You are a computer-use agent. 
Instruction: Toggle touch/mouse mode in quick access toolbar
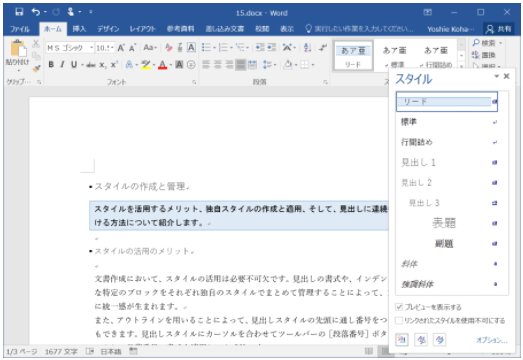71,12
